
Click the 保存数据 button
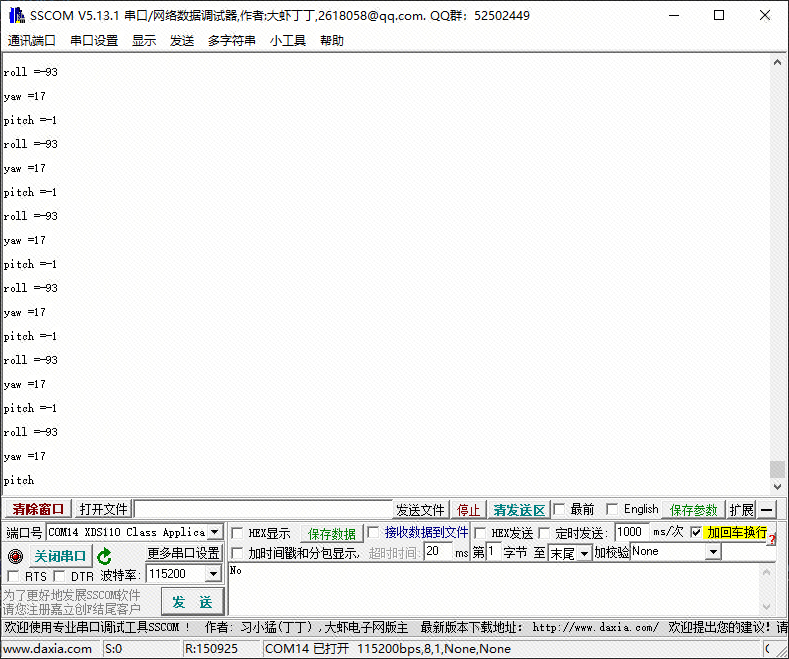point(332,534)
